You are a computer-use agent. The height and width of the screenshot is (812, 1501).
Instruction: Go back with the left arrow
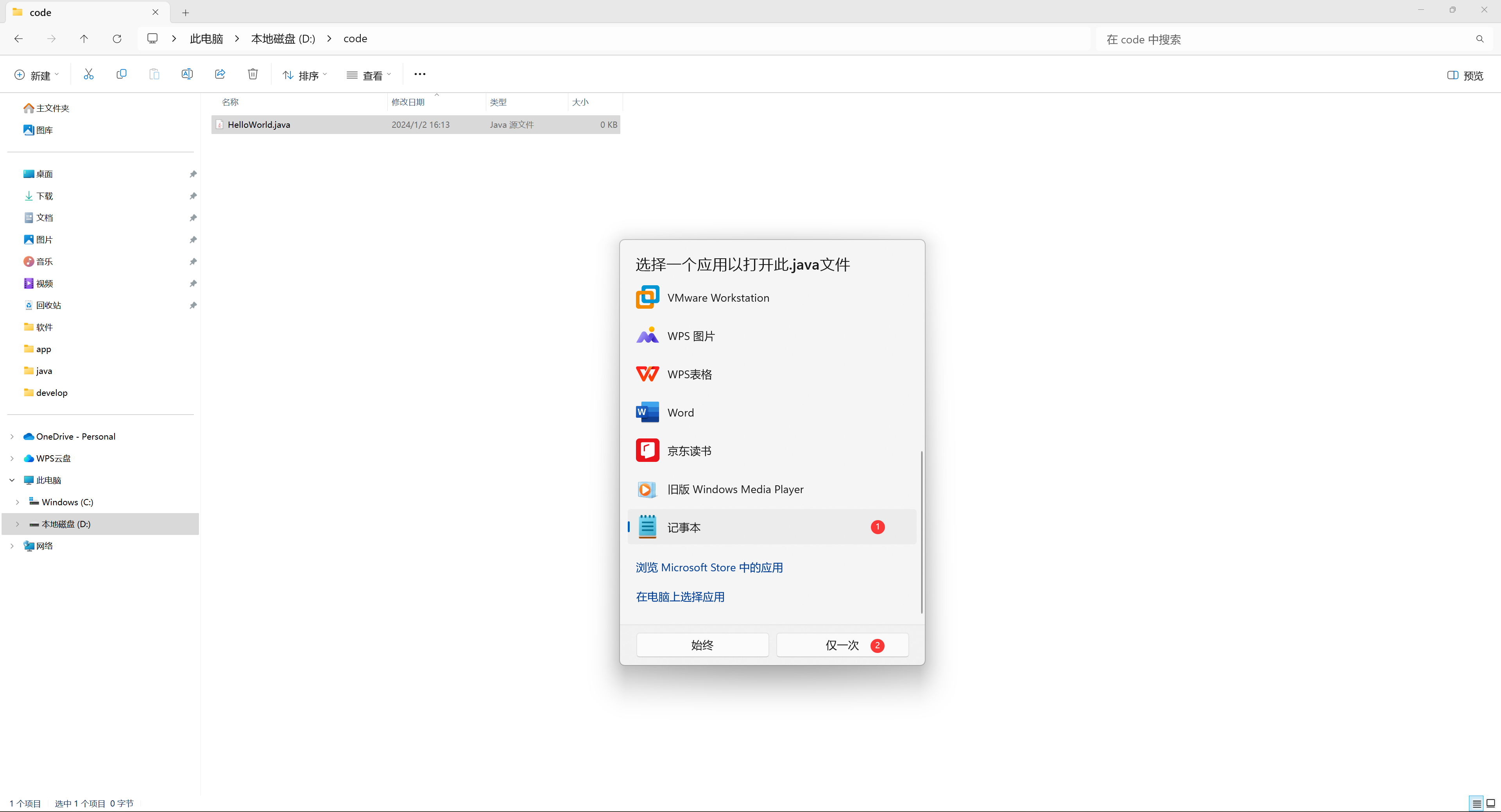[19, 38]
